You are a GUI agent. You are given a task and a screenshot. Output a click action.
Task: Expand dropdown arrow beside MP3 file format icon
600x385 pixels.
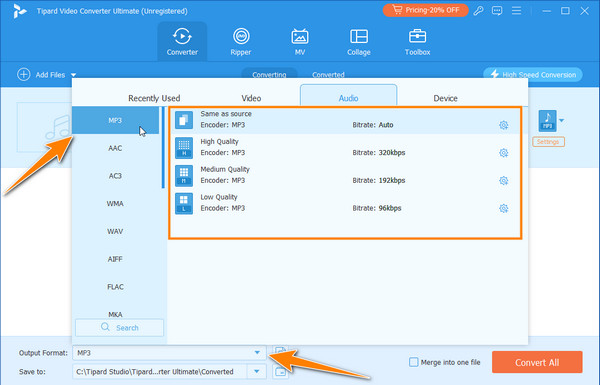point(561,121)
